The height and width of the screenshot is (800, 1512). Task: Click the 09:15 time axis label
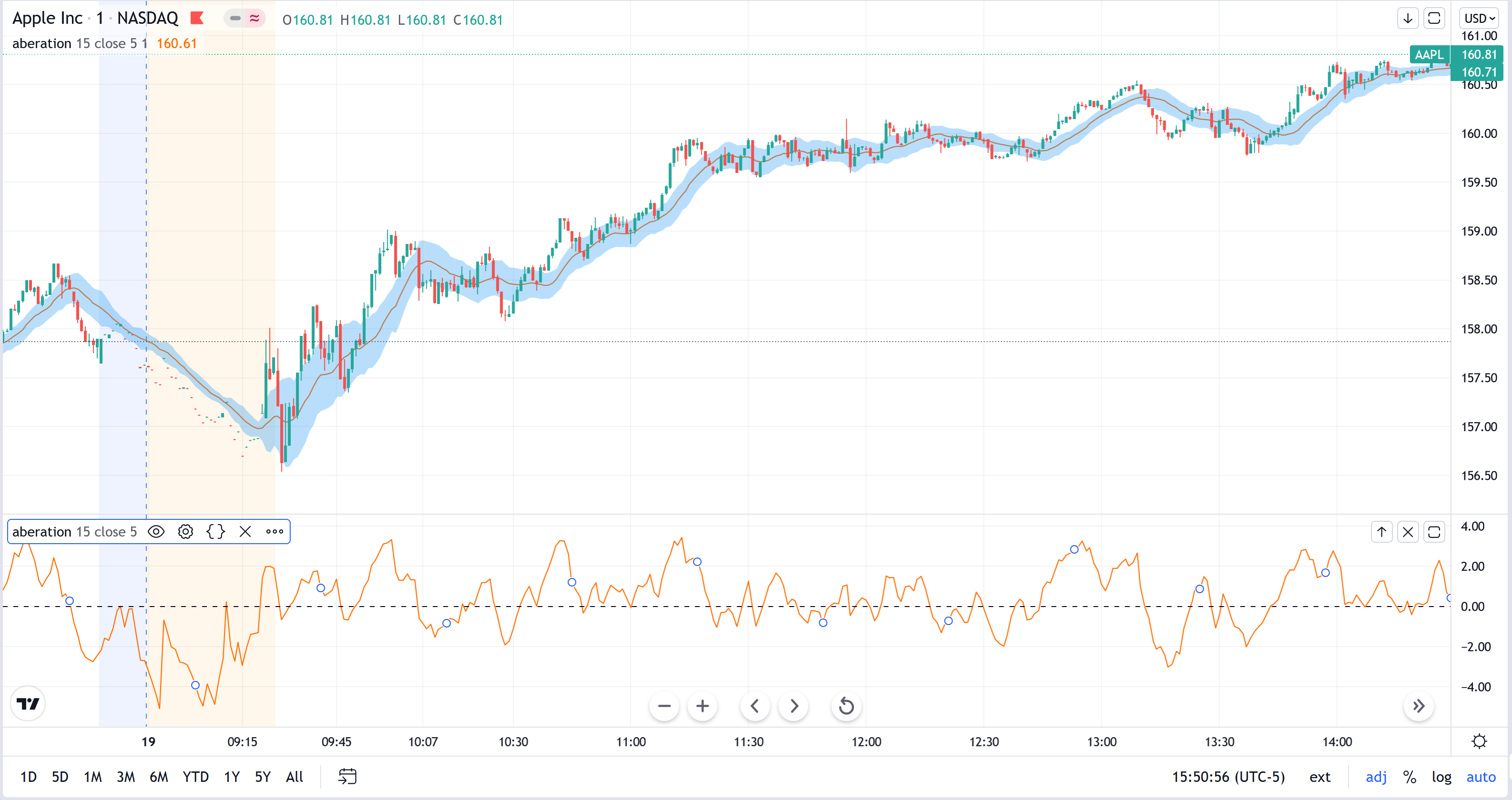tap(243, 742)
